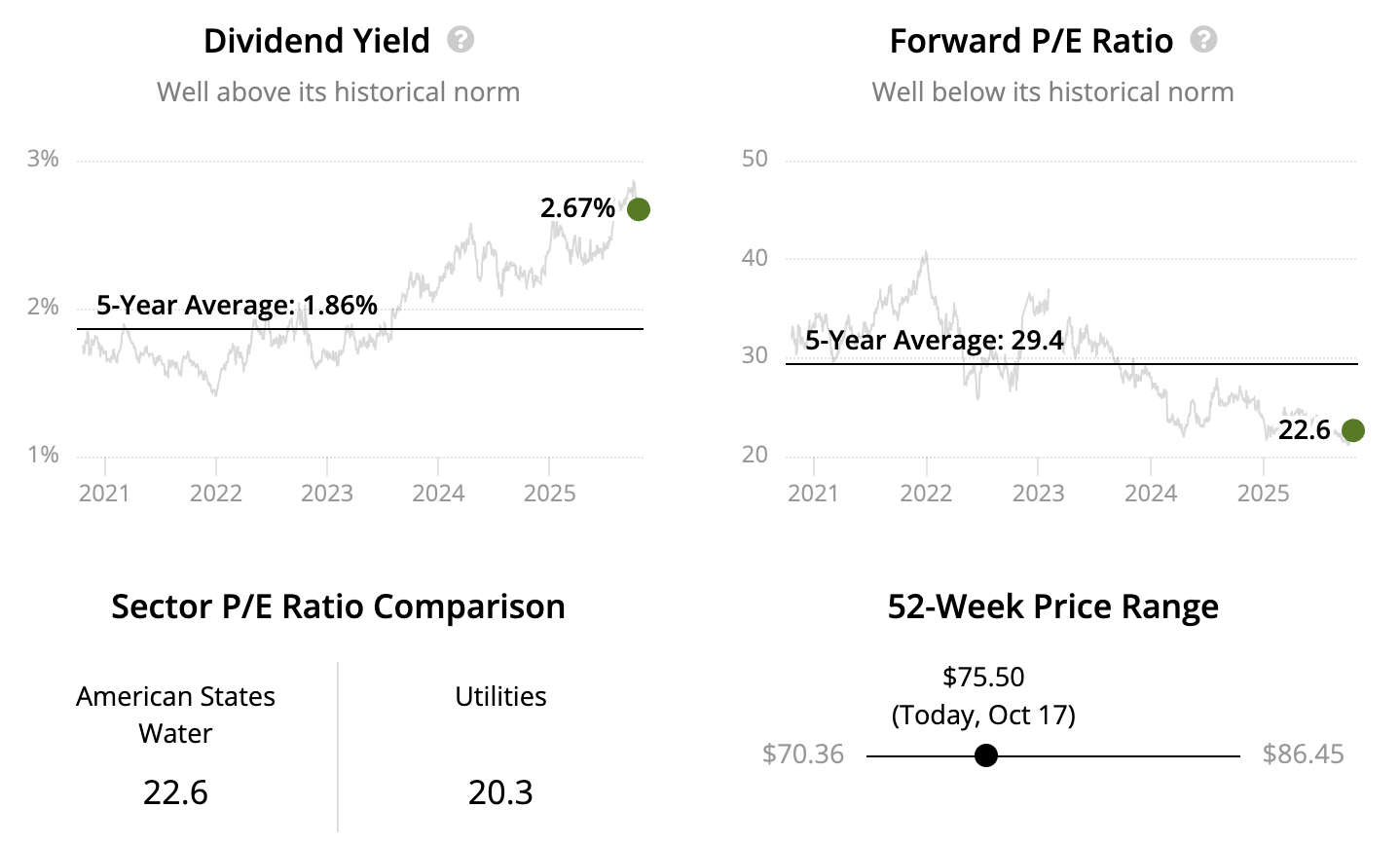Select the Forward P/E Ratio chart title

tap(1031, 41)
